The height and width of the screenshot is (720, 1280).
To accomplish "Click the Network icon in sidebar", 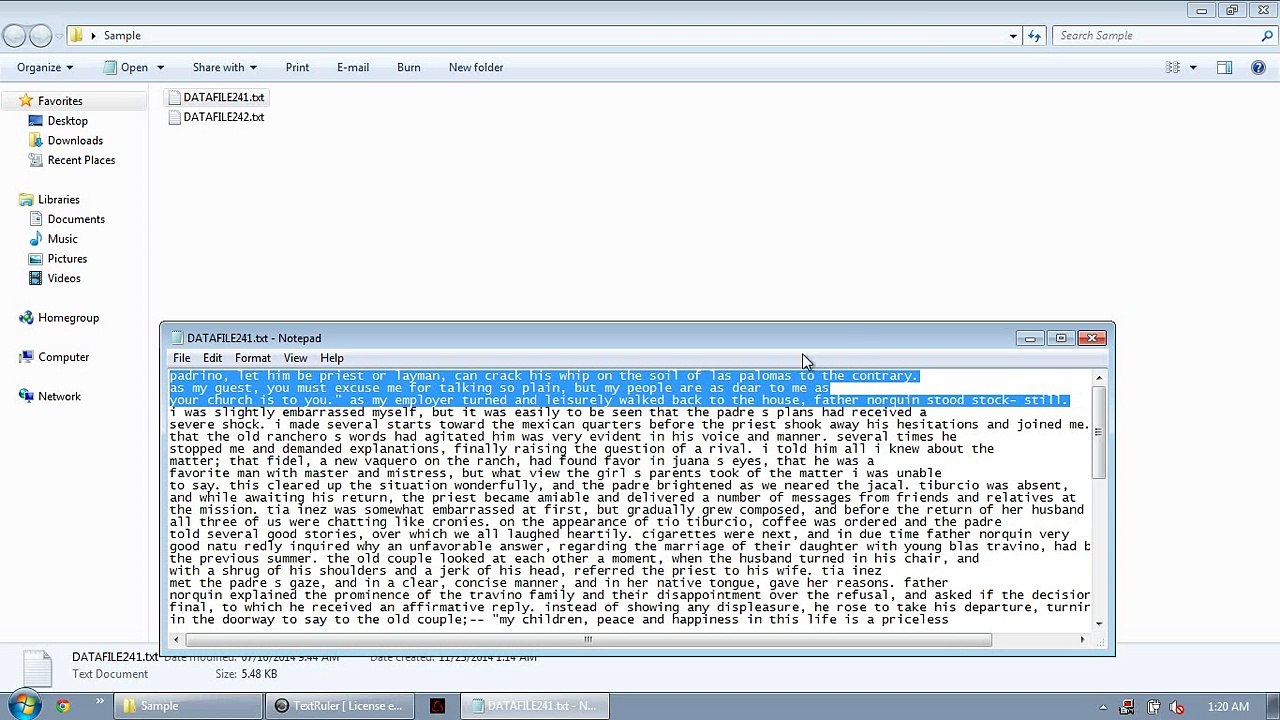I will click(27, 397).
